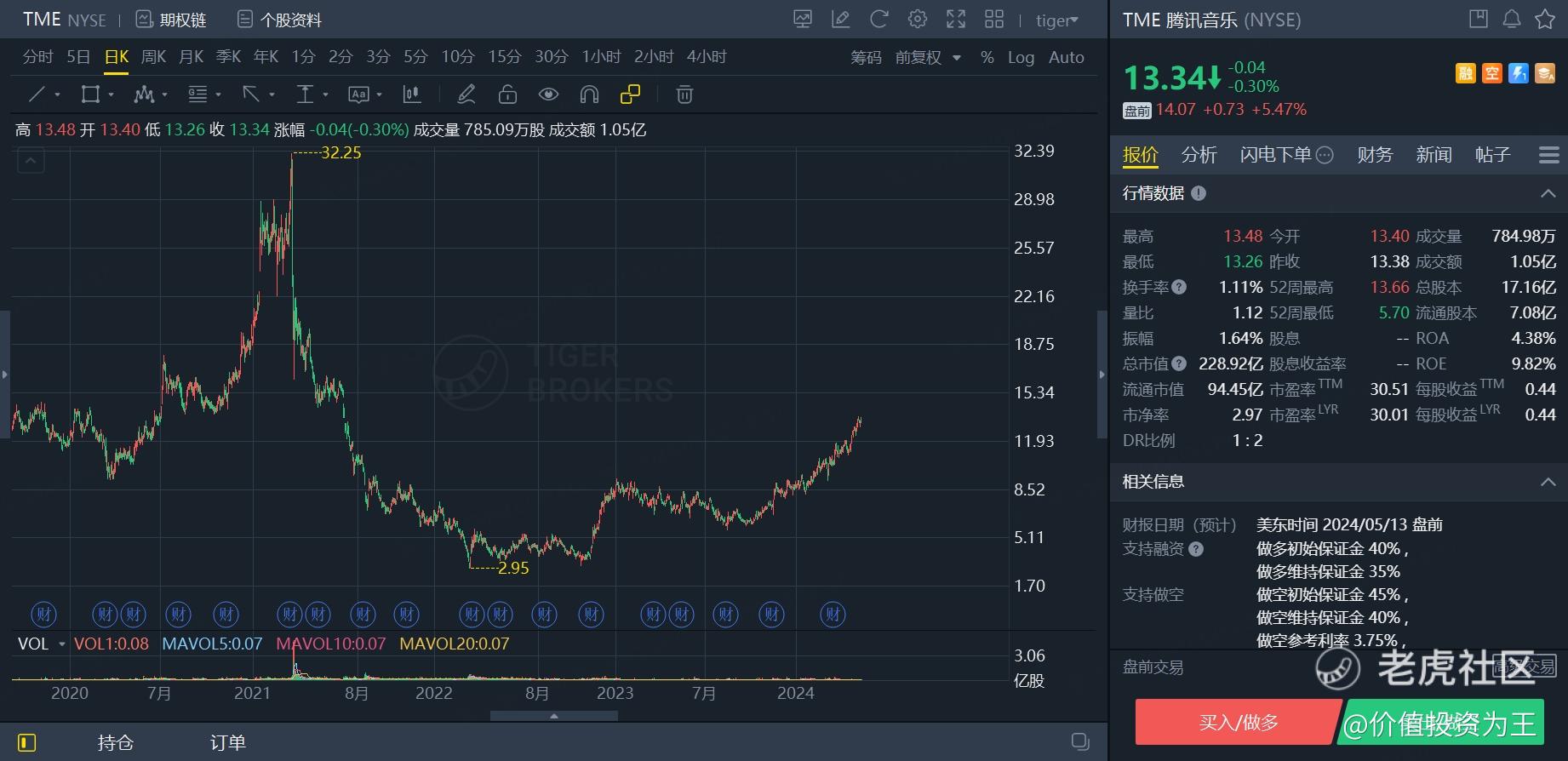
Task: Open the VOL indicator dropdown
Action: [x=61, y=644]
